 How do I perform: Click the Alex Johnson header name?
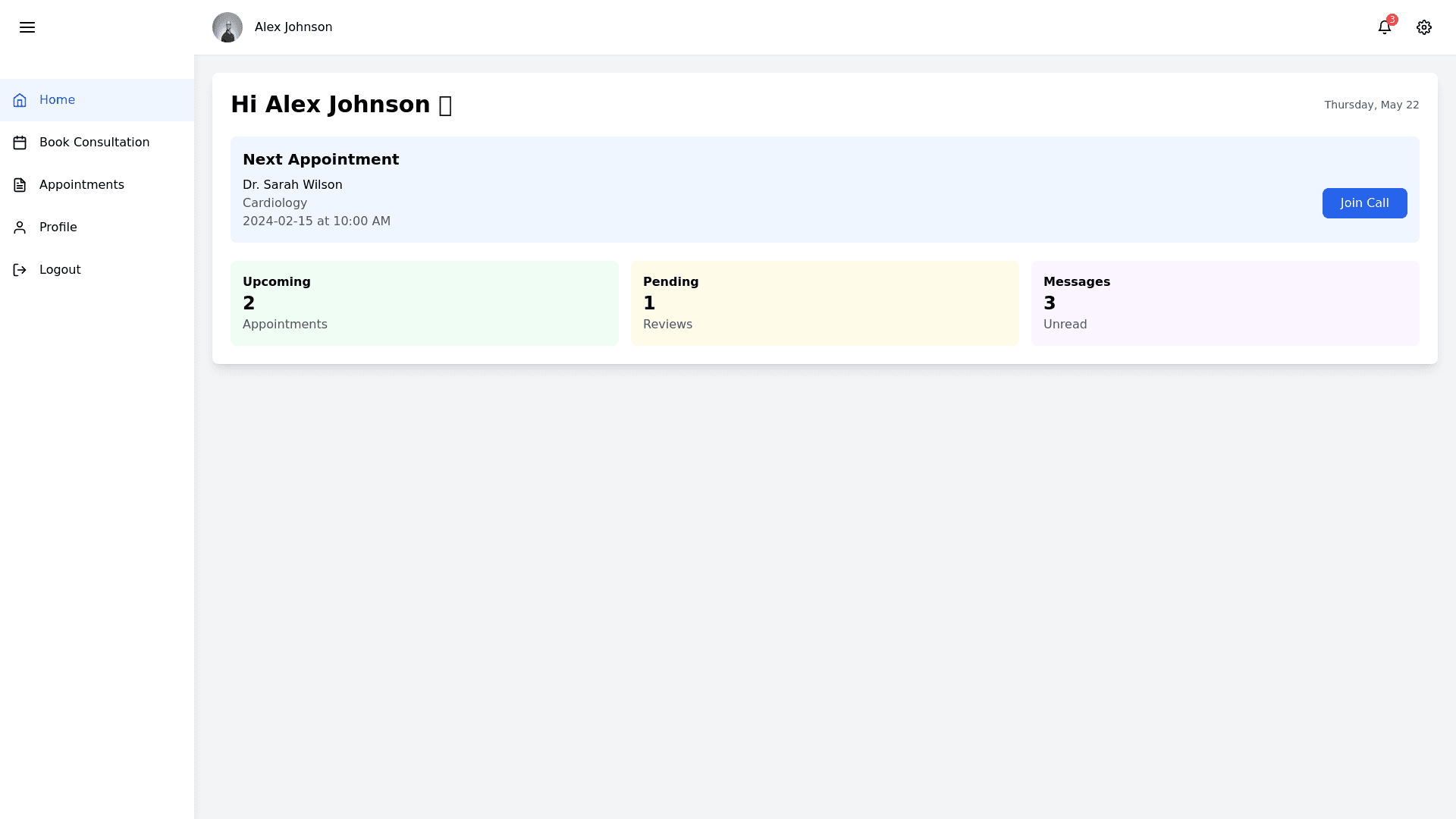coord(293,27)
